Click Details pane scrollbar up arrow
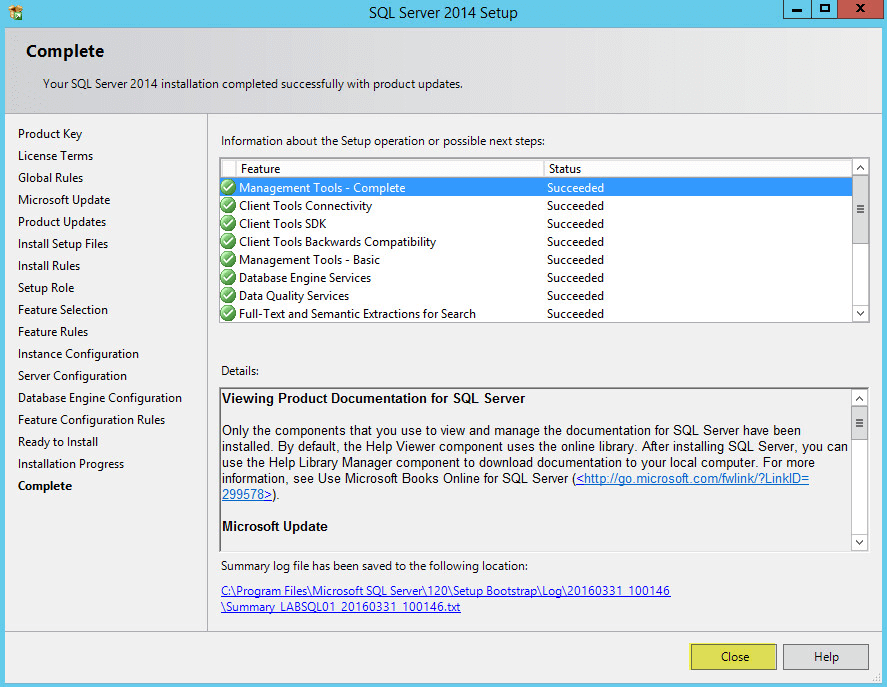Viewport: 887px width, 687px height. (x=859, y=398)
